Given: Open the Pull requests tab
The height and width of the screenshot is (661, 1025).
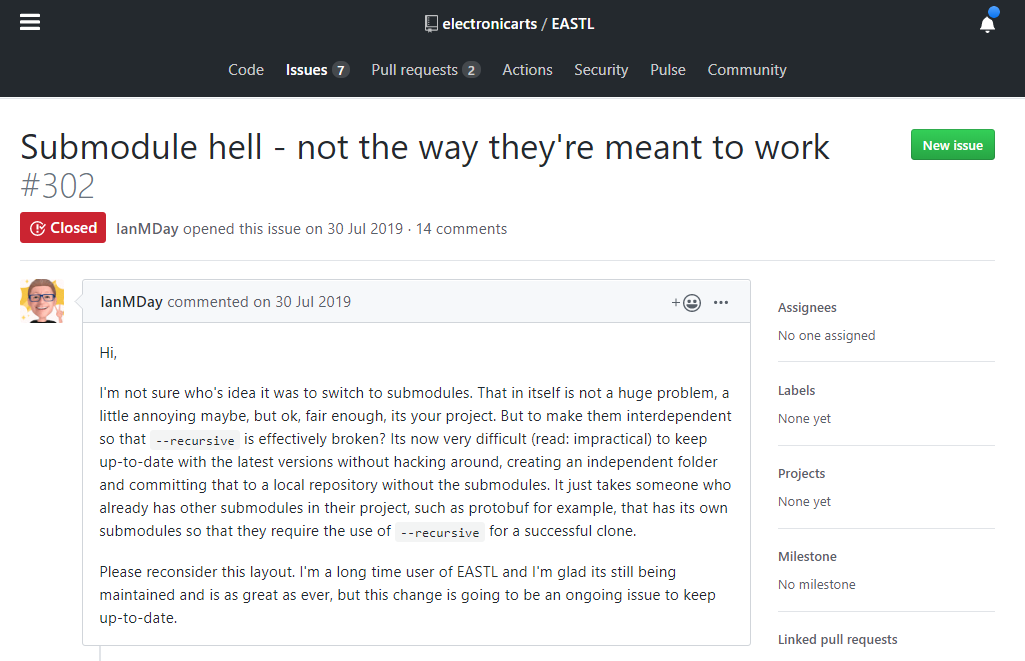Looking at the screenshot, I should [426, 70].
